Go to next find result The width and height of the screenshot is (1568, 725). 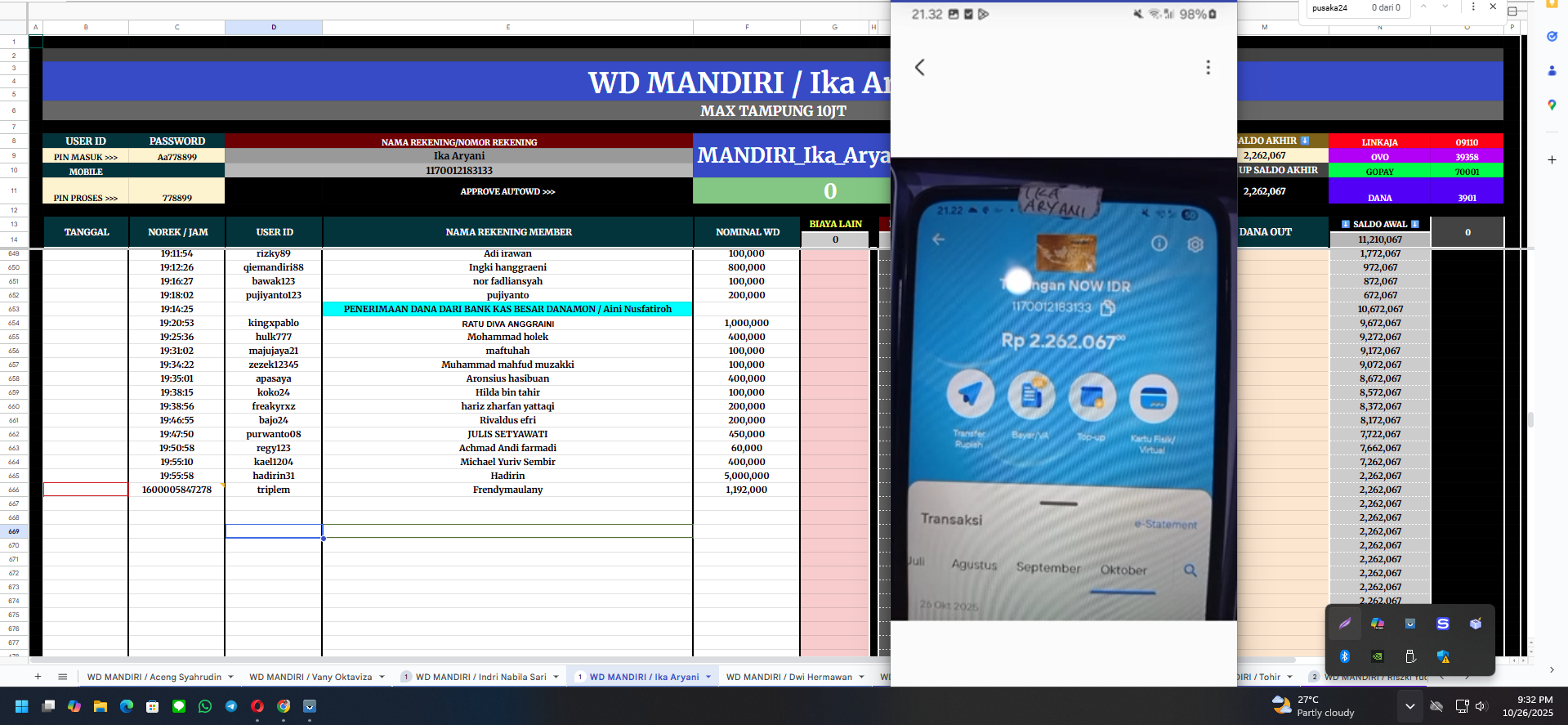(1445, 7)
